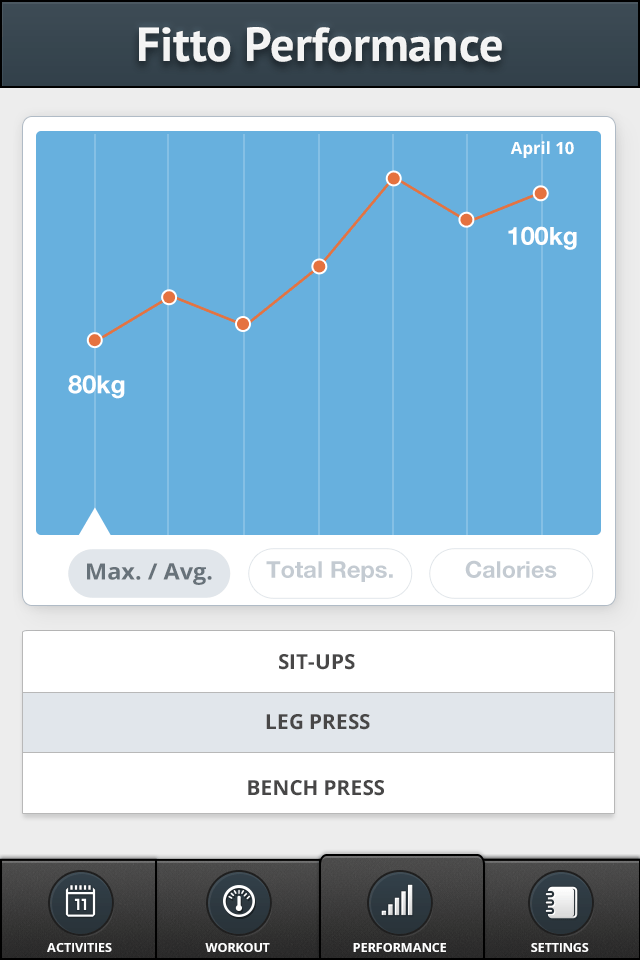Select the last data point under April 10
640x960 pixels.
point(541,193)
